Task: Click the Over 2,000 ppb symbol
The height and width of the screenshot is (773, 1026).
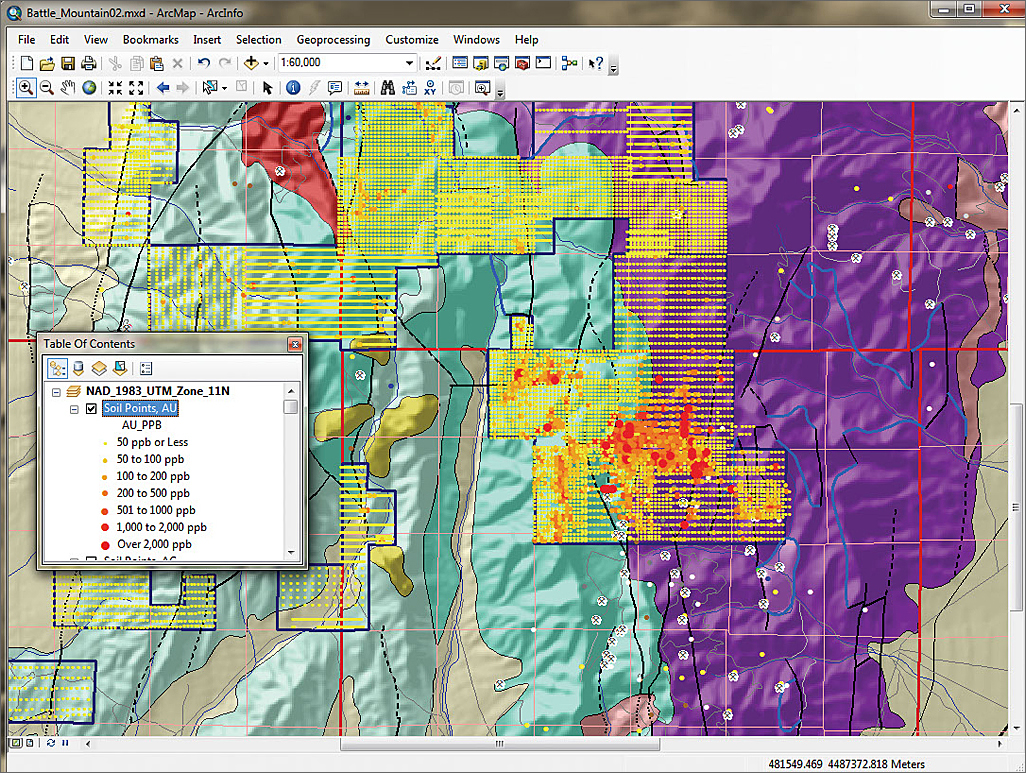Action: 105,544
